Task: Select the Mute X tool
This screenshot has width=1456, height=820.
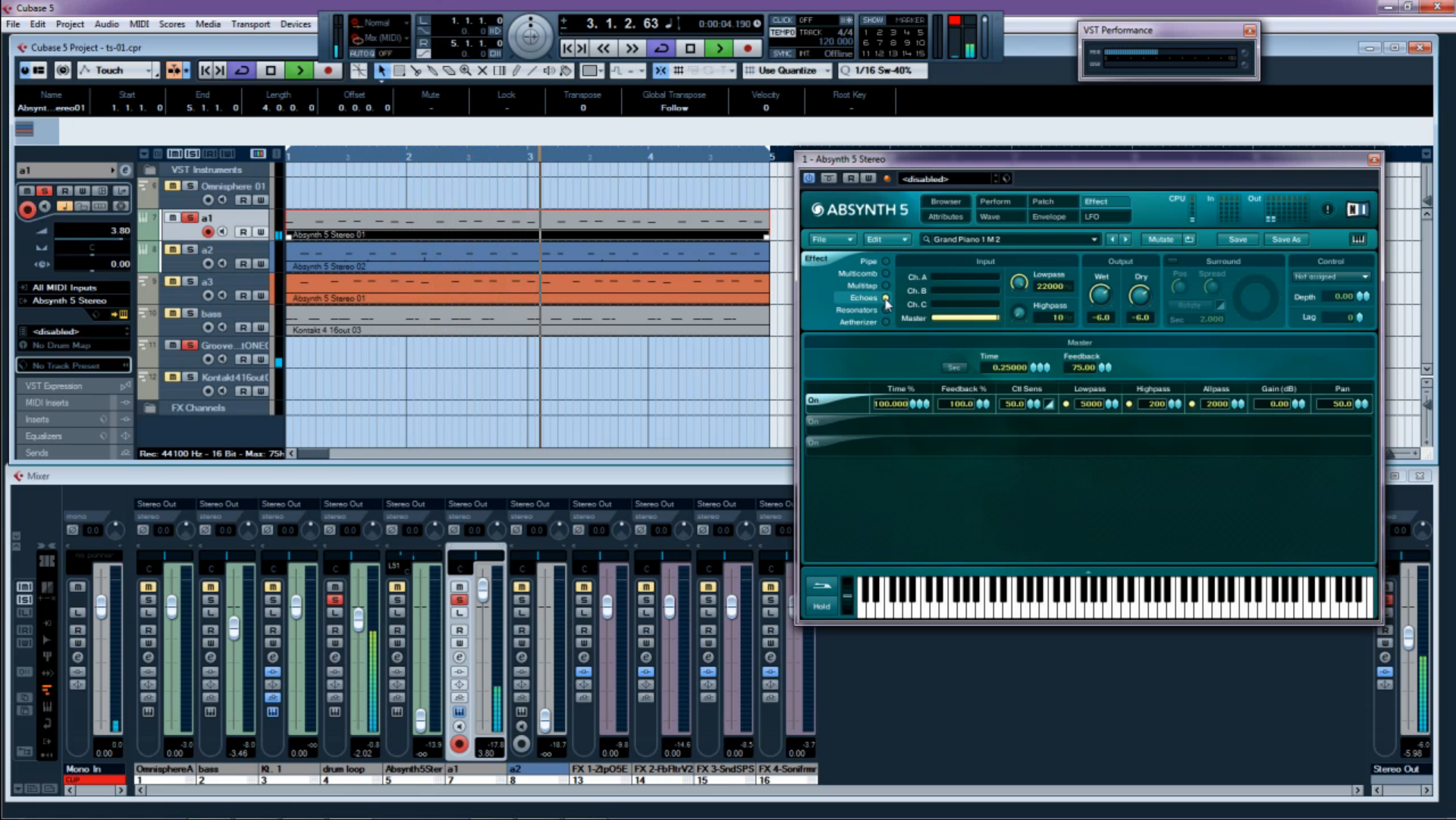Action: pos(482,71)
